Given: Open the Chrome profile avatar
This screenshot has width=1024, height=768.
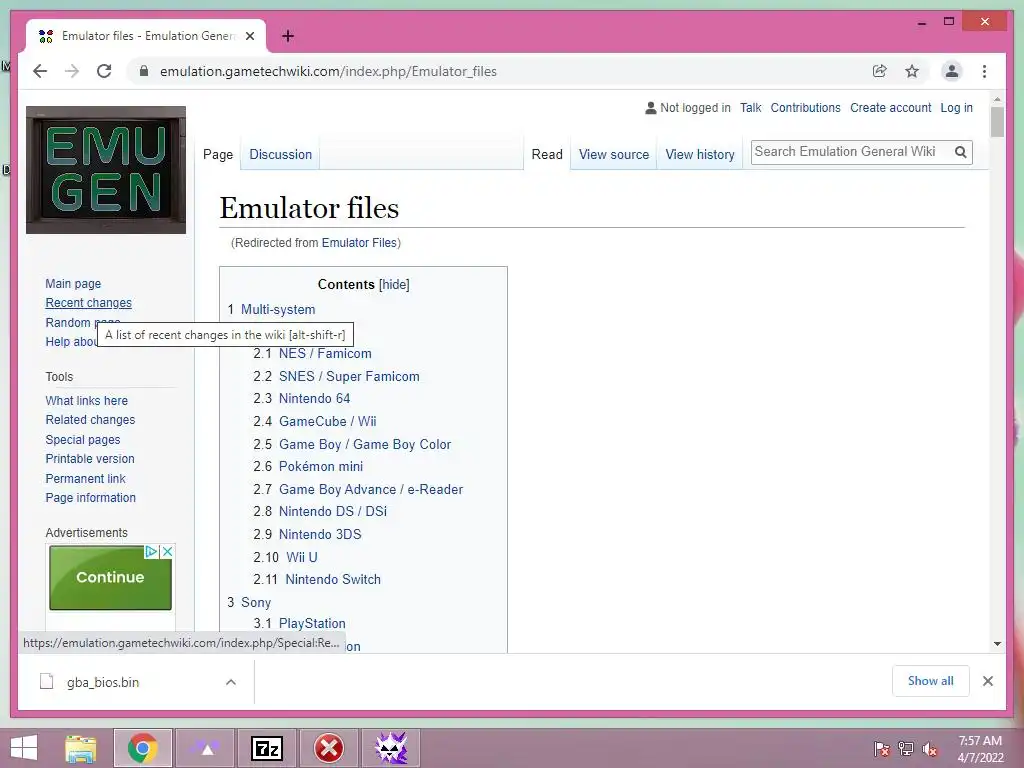Looking at the screenshot, I should [x=952, y=71].
